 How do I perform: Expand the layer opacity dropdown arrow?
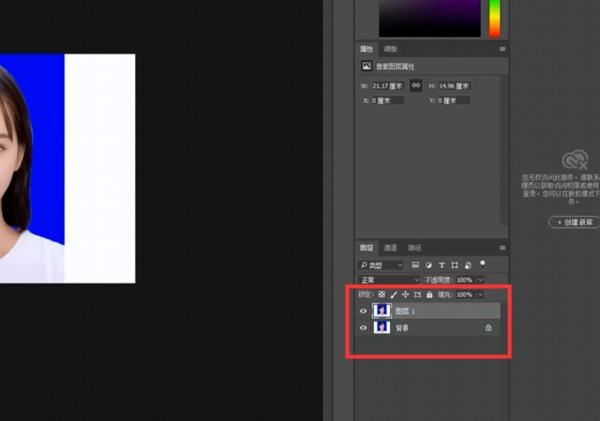[481, 280]
